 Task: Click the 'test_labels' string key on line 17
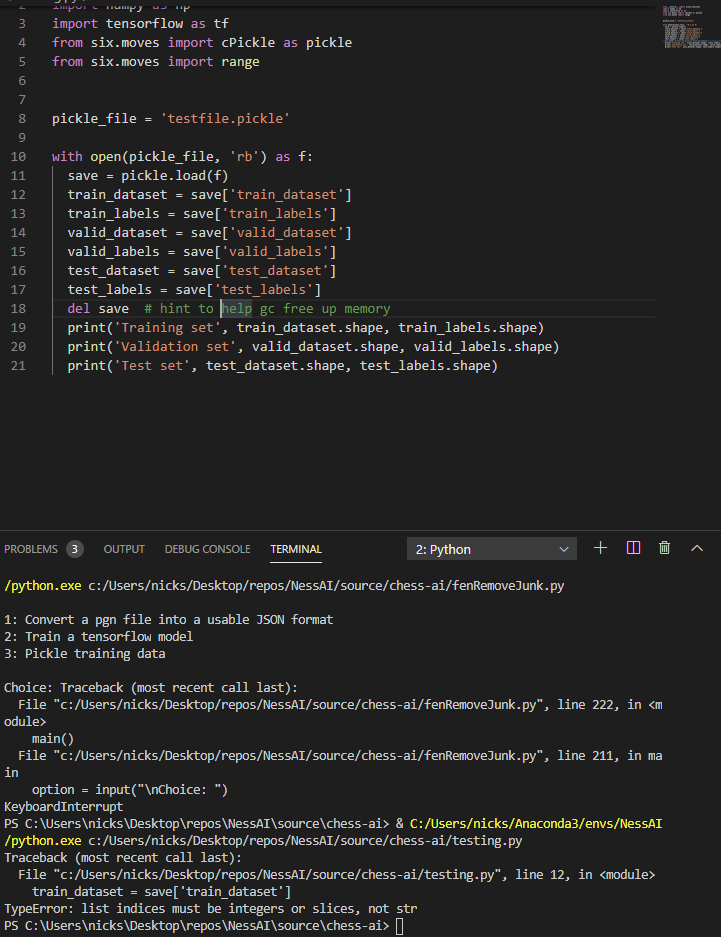tap(267, 290)
